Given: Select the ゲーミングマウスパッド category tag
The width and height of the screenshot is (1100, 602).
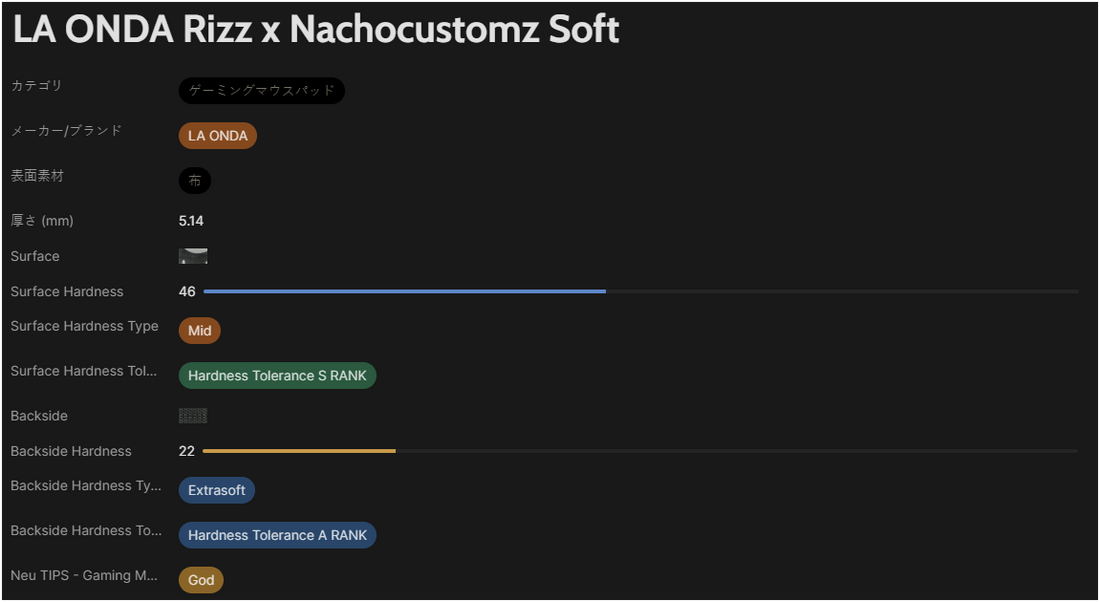Looking at the screenshot, I should click(x=262, y=91).
